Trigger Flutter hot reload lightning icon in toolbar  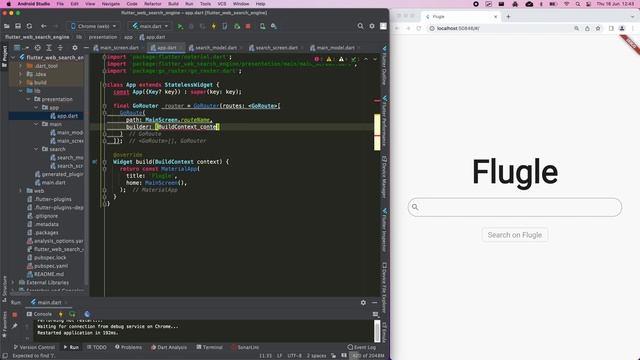[213, 26]
